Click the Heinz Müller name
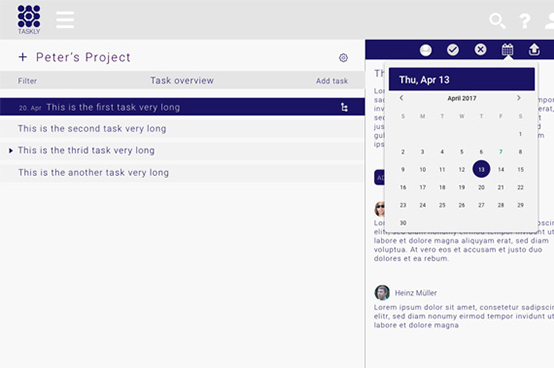Image resolution: width=554 pixels, height=368 pixels. (x=416, y=293)
